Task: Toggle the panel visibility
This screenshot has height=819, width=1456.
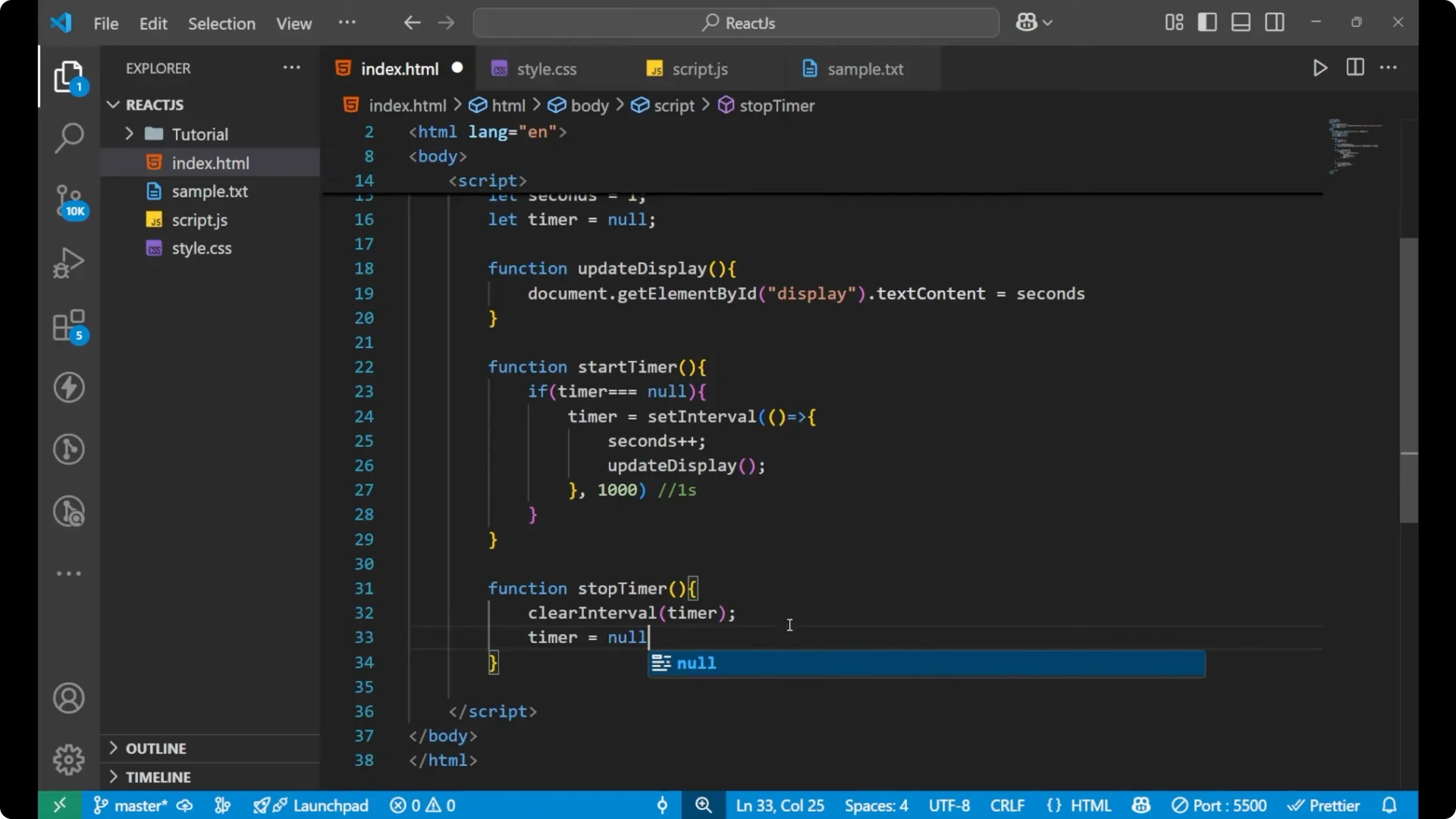Action: (x=1241, y=22)
